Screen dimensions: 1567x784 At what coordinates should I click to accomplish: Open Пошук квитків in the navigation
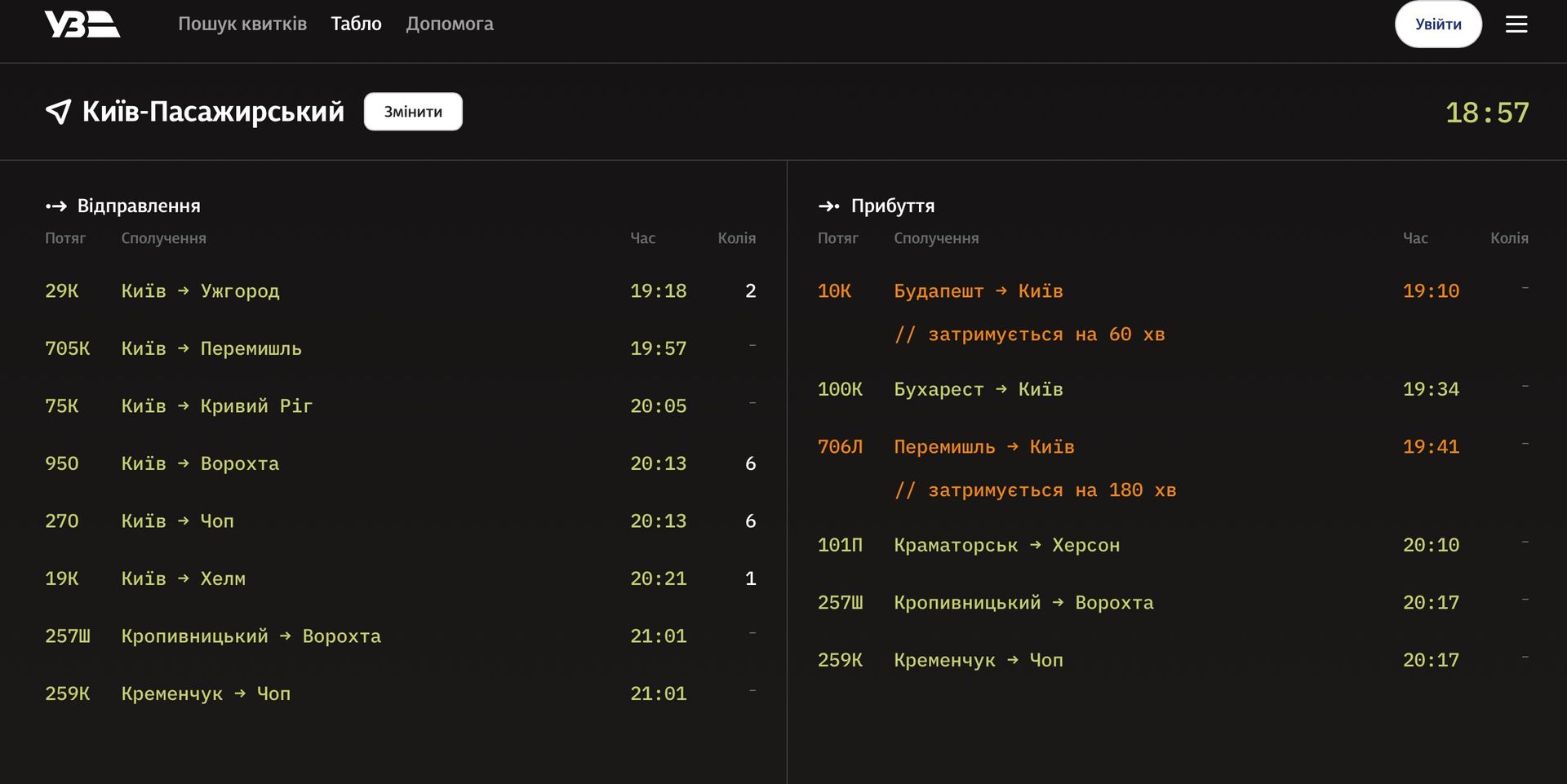pyautogui.click(x=242, y=24)
